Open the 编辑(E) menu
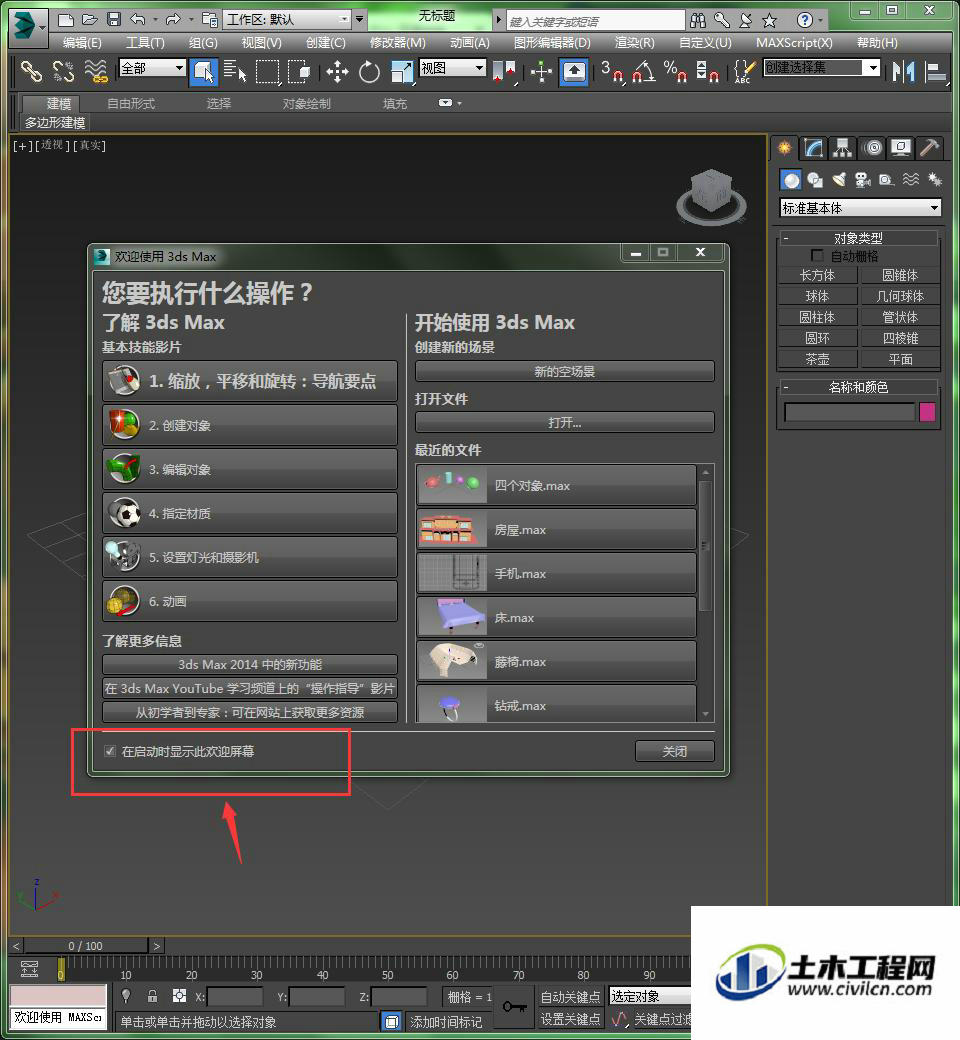Viewport: 960px width, 1040px height. (82, 42)
